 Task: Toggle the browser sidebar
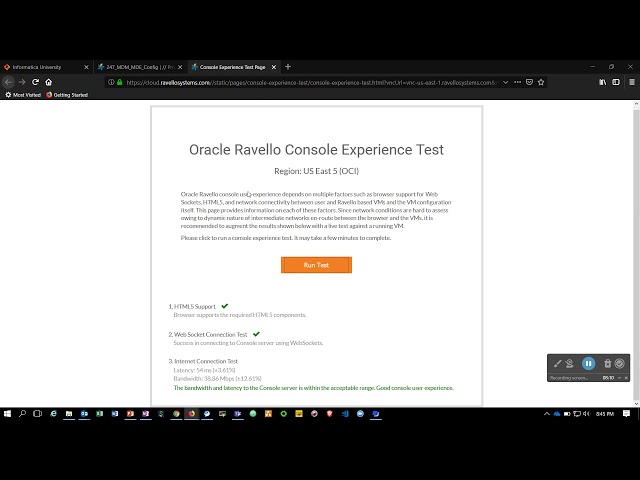click(616, 82)
